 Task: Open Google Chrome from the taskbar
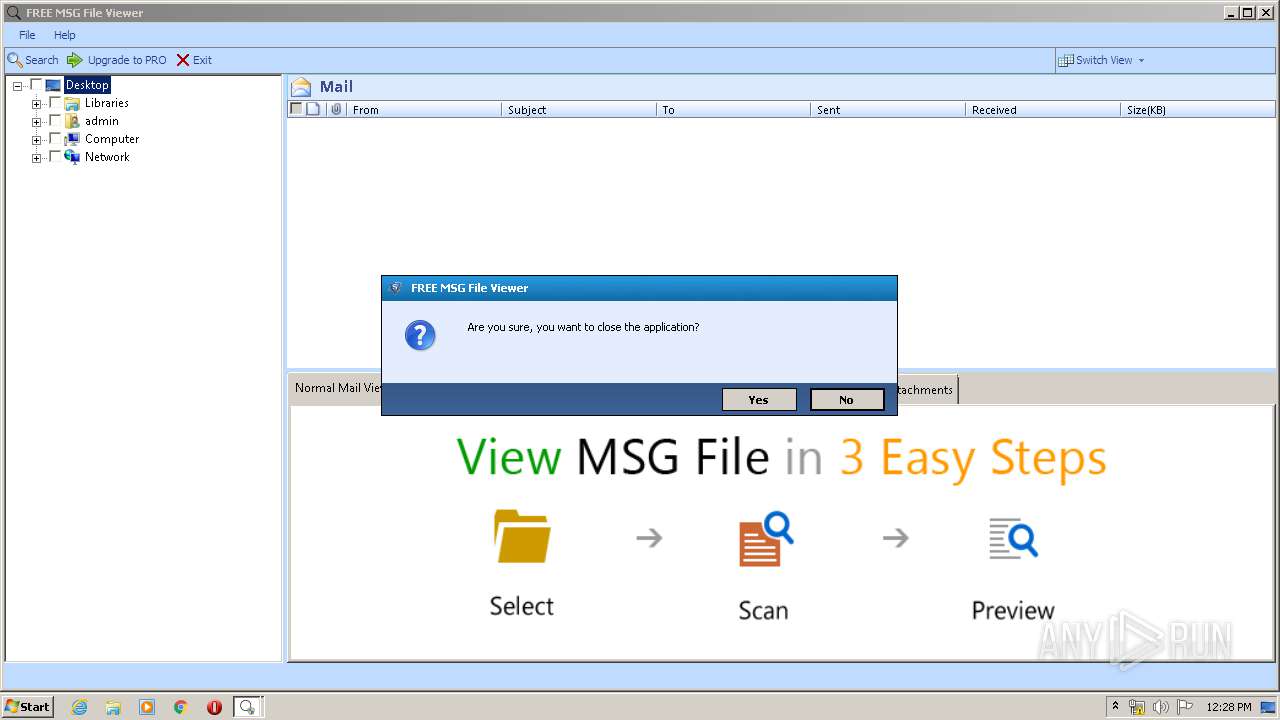181,707
